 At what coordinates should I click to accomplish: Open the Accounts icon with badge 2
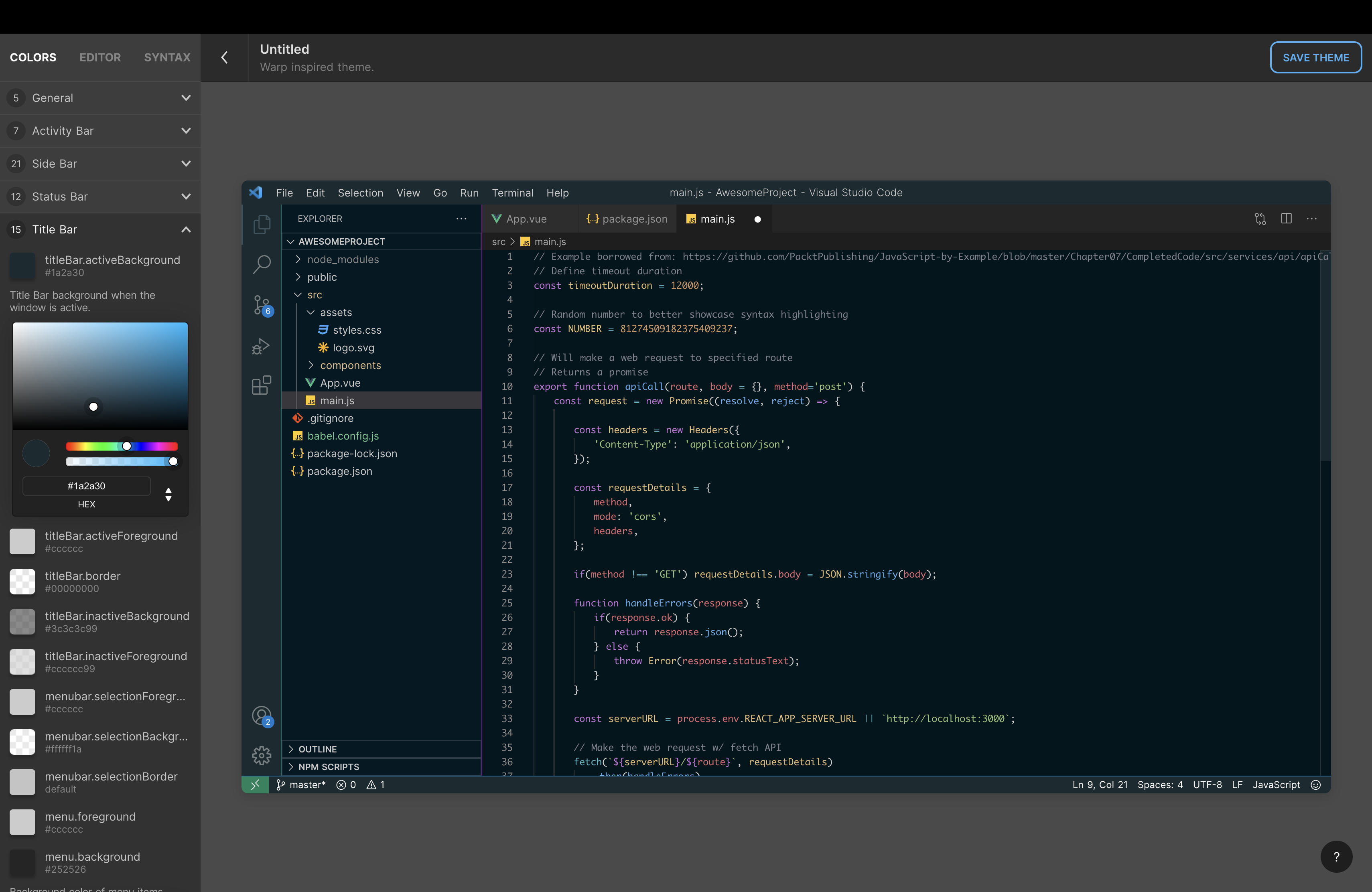(262, 716)
